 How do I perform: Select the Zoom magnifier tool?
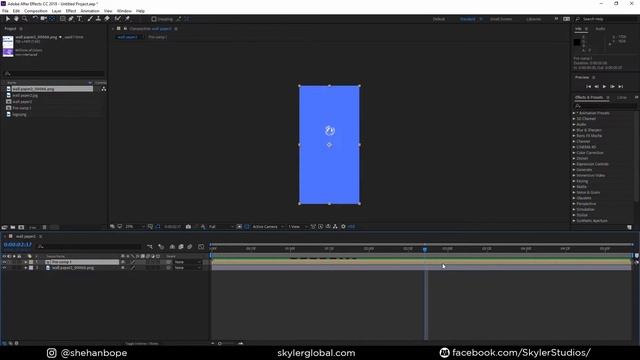(25, 19)
